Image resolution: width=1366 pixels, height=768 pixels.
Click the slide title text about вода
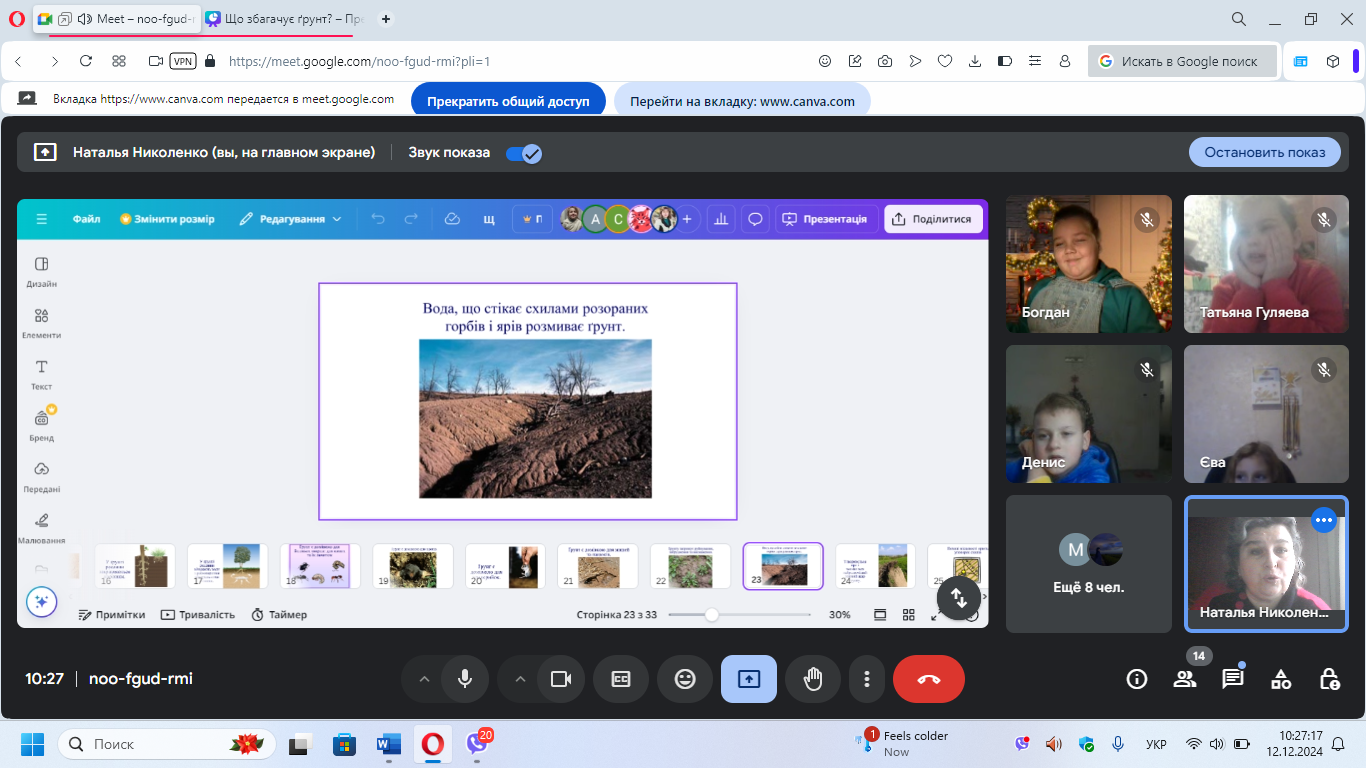coord(535,317)
